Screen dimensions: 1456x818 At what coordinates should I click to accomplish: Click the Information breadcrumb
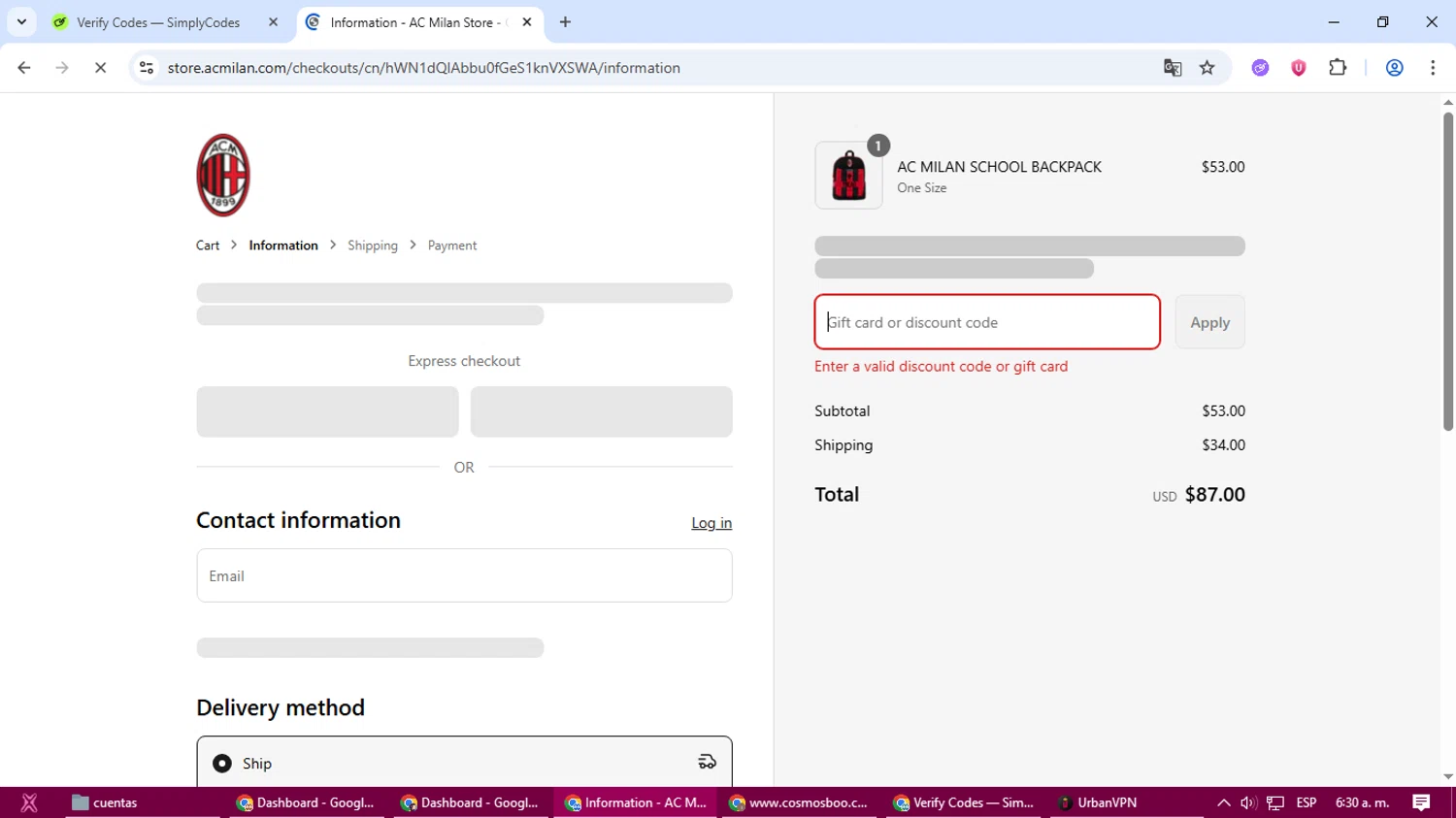283,245
